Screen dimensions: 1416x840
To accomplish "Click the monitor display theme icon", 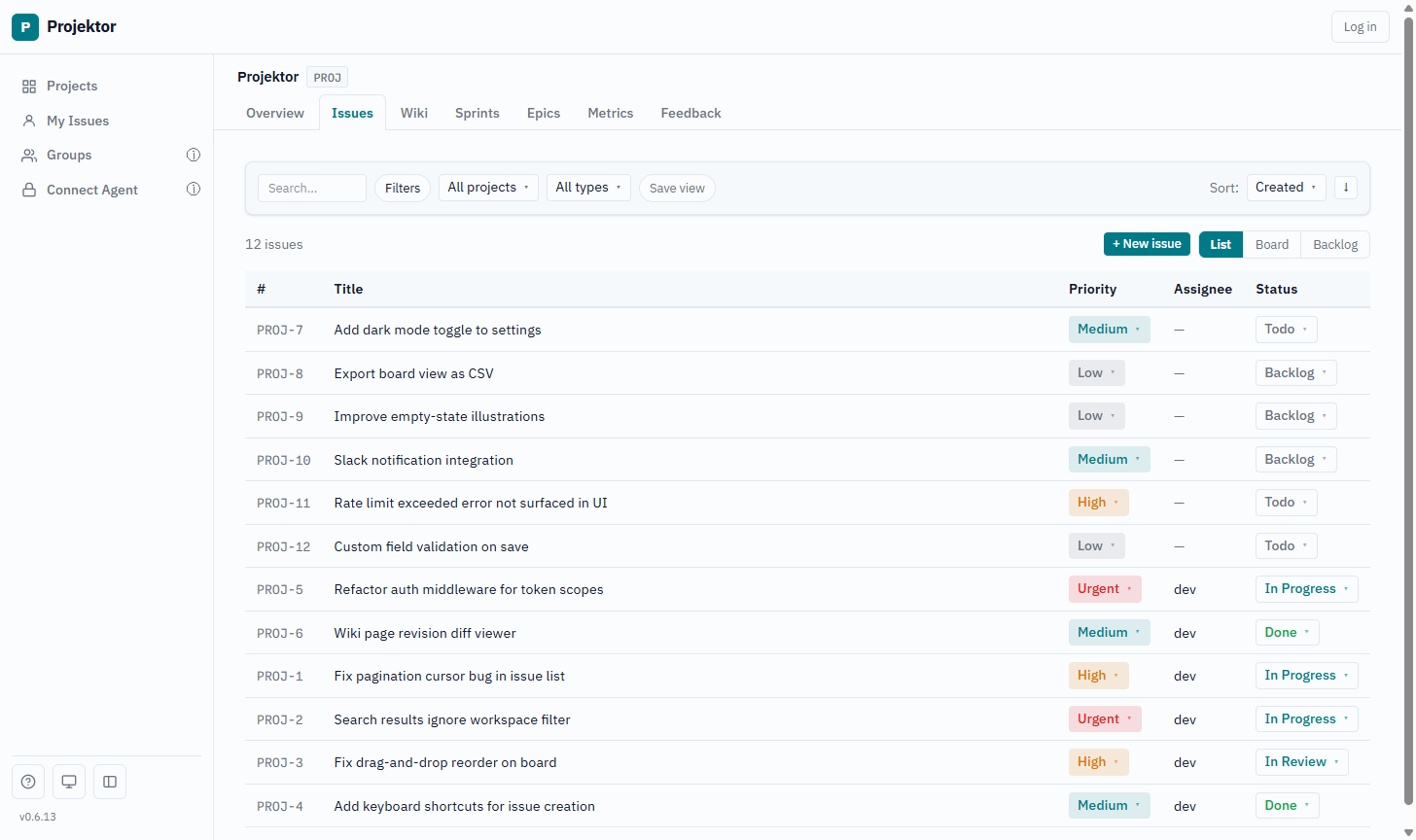I will click(69, 782).
